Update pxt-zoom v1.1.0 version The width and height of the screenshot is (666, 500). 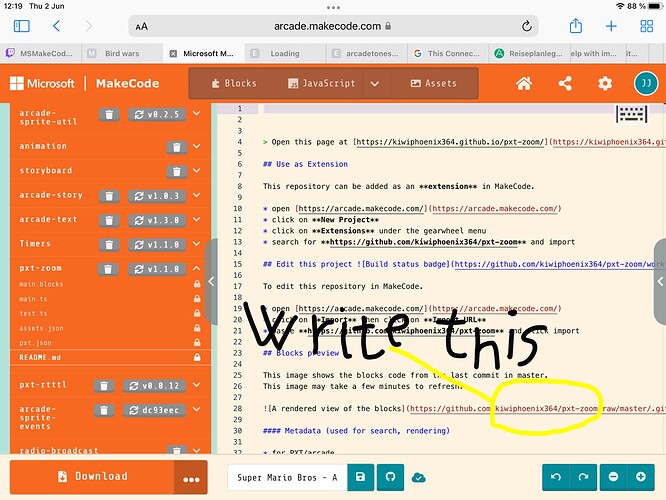(x=157, y=269)
